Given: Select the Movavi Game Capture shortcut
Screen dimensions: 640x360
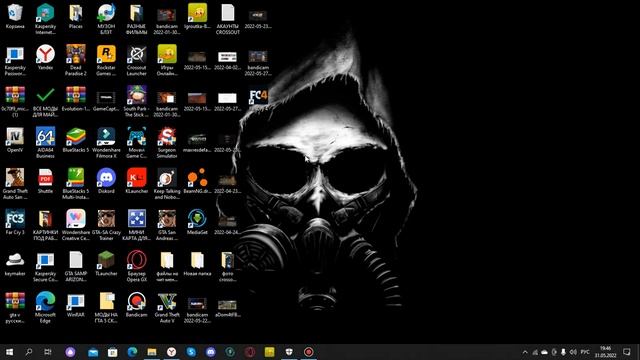Looking at the screenshot, I should click(x=137, y=142).
